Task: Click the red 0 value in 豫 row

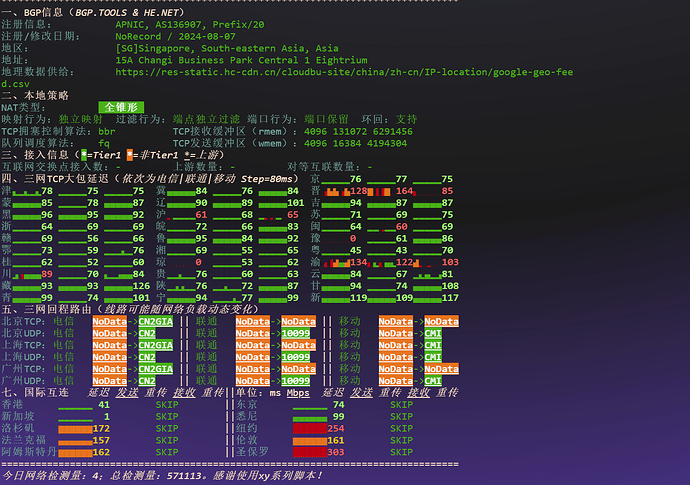Action: 353,239
